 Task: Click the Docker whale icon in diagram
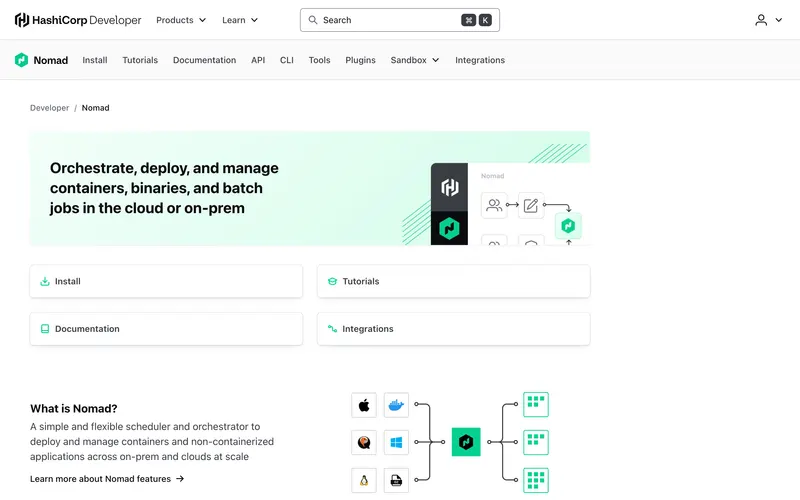396,405
